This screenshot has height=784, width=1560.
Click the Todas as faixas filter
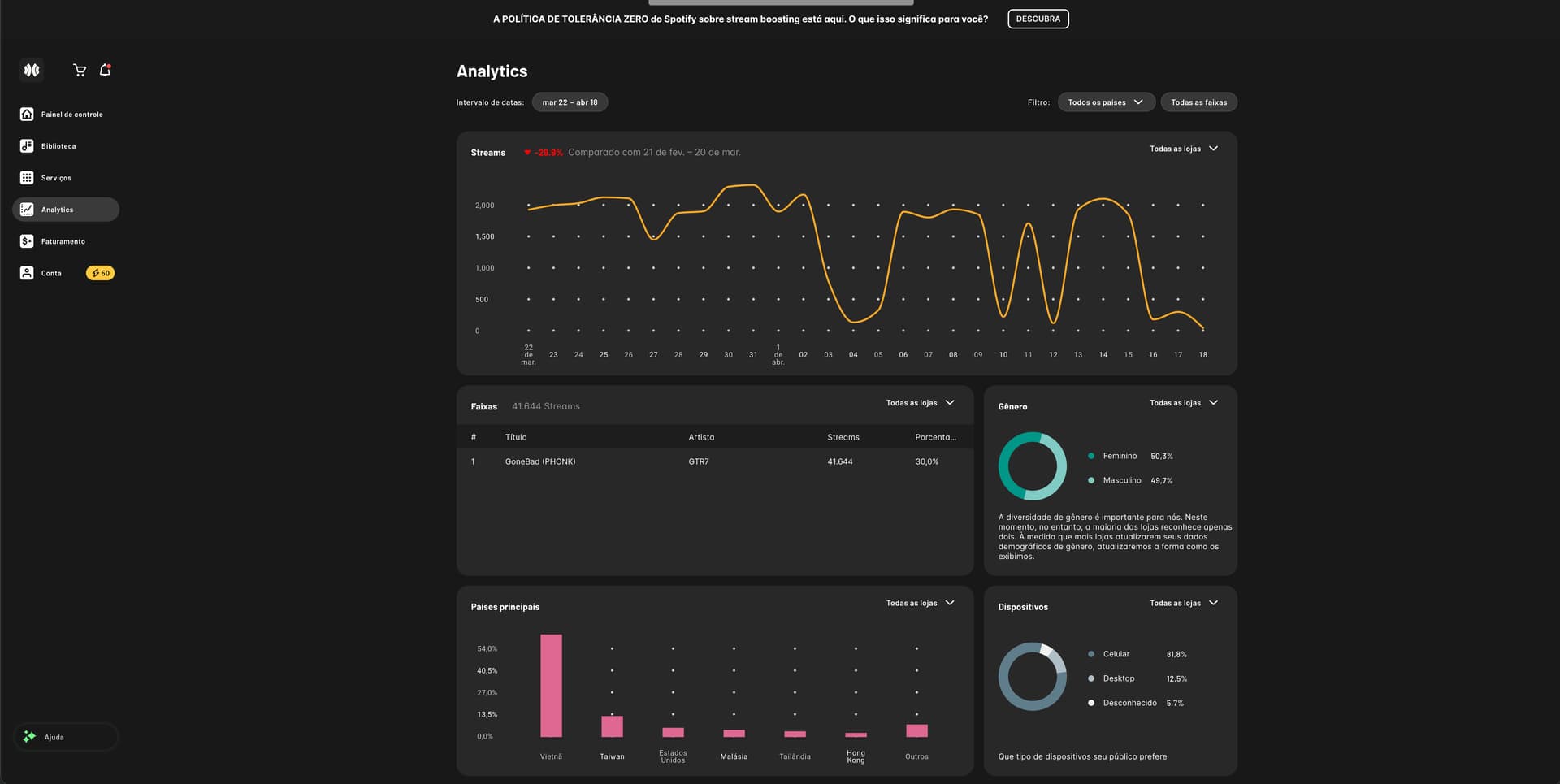[1198, 102]
